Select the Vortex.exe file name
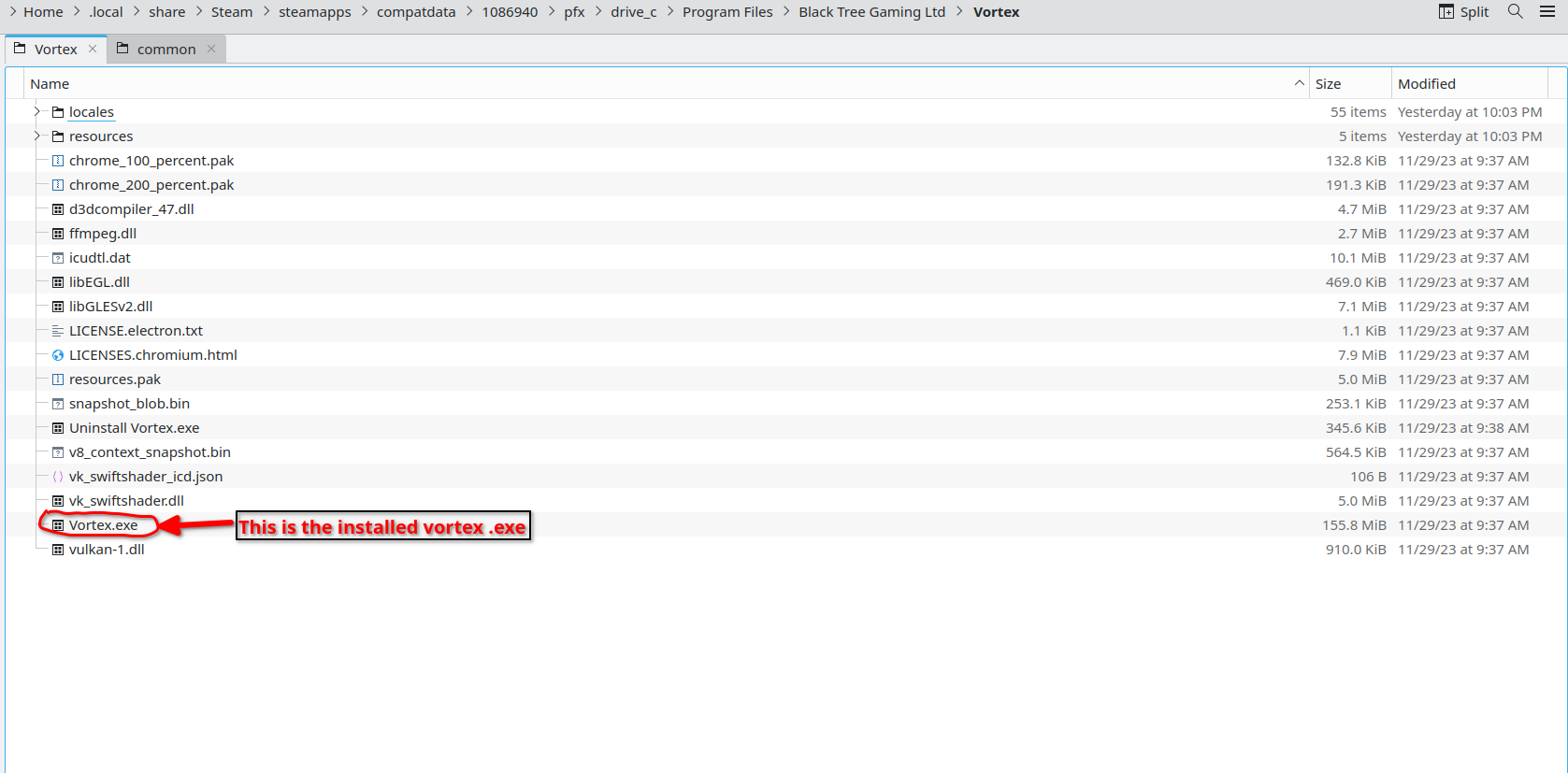The image size is (1568, 773). click(104, 525)
